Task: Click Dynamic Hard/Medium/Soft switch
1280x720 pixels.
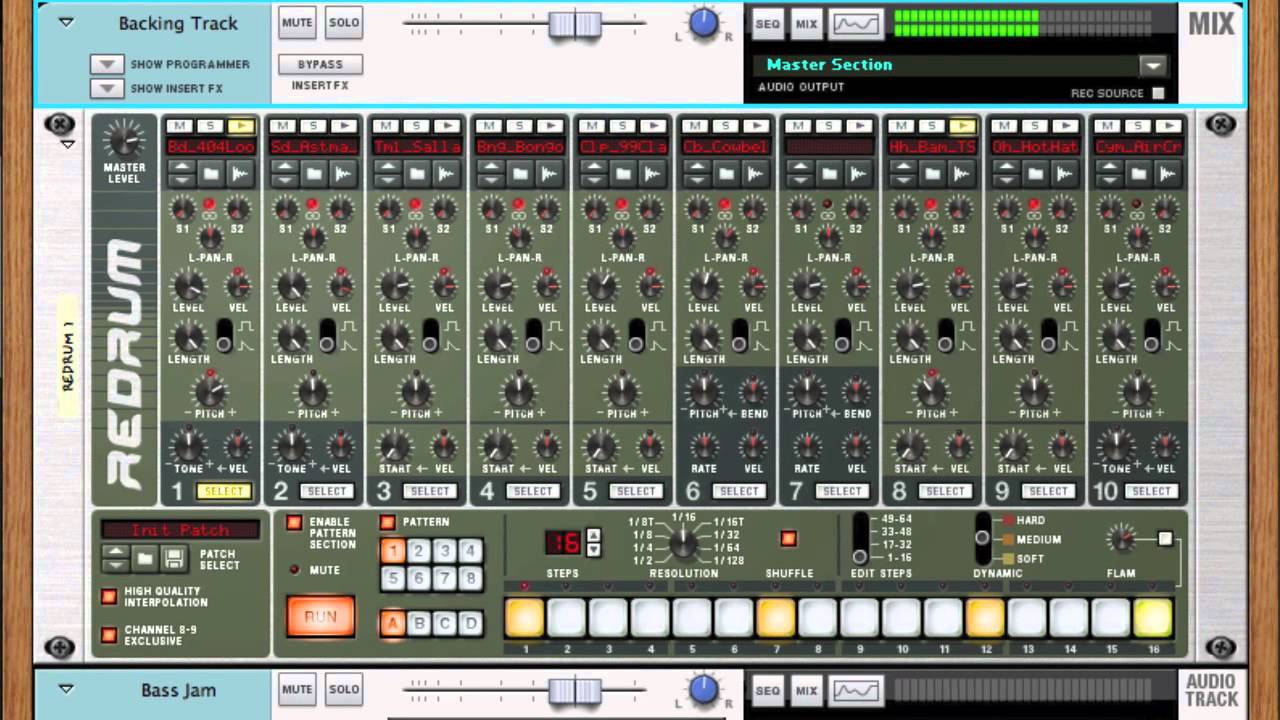Action: (x=982, y=538)
